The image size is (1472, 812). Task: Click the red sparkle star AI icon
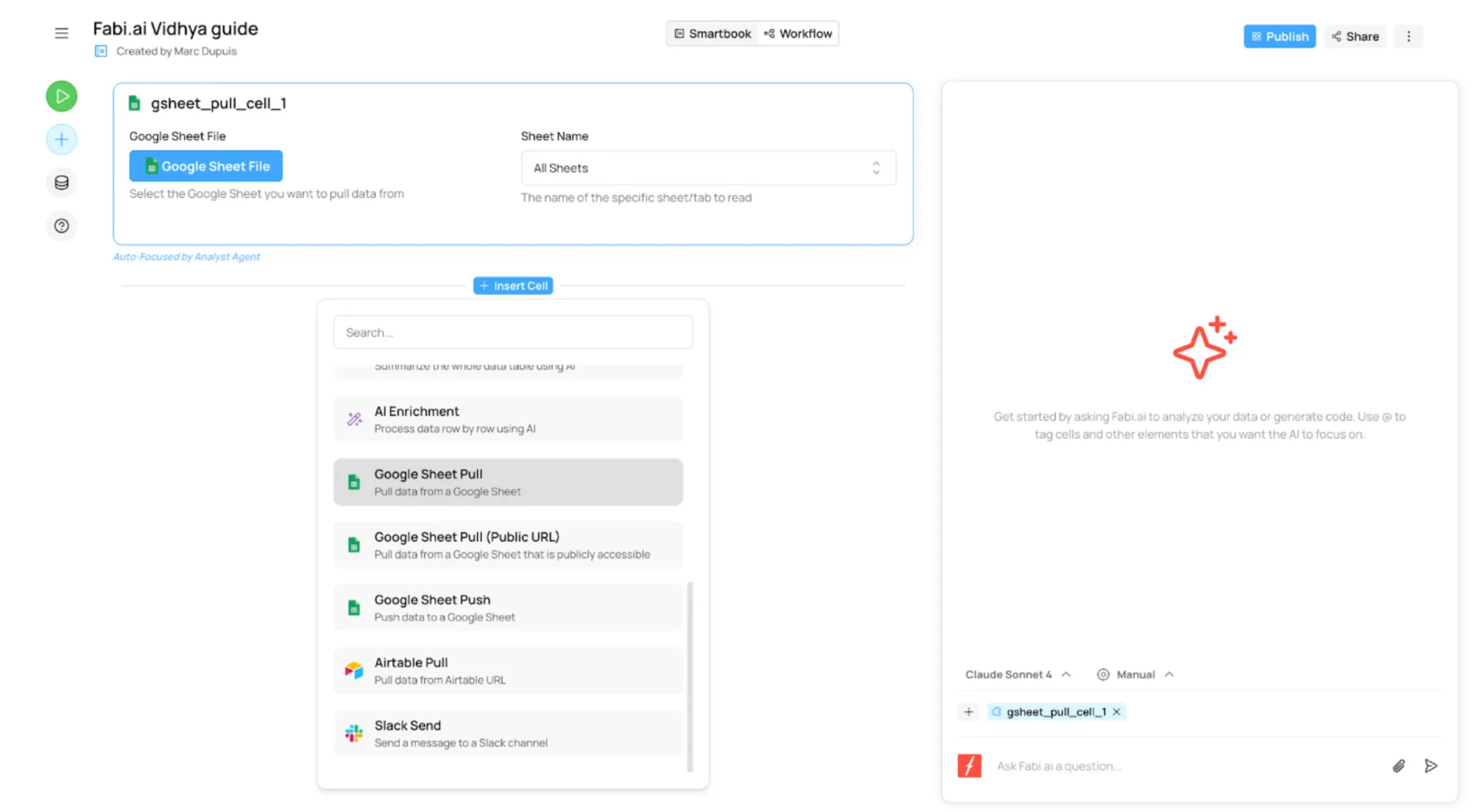[1205, 347]
